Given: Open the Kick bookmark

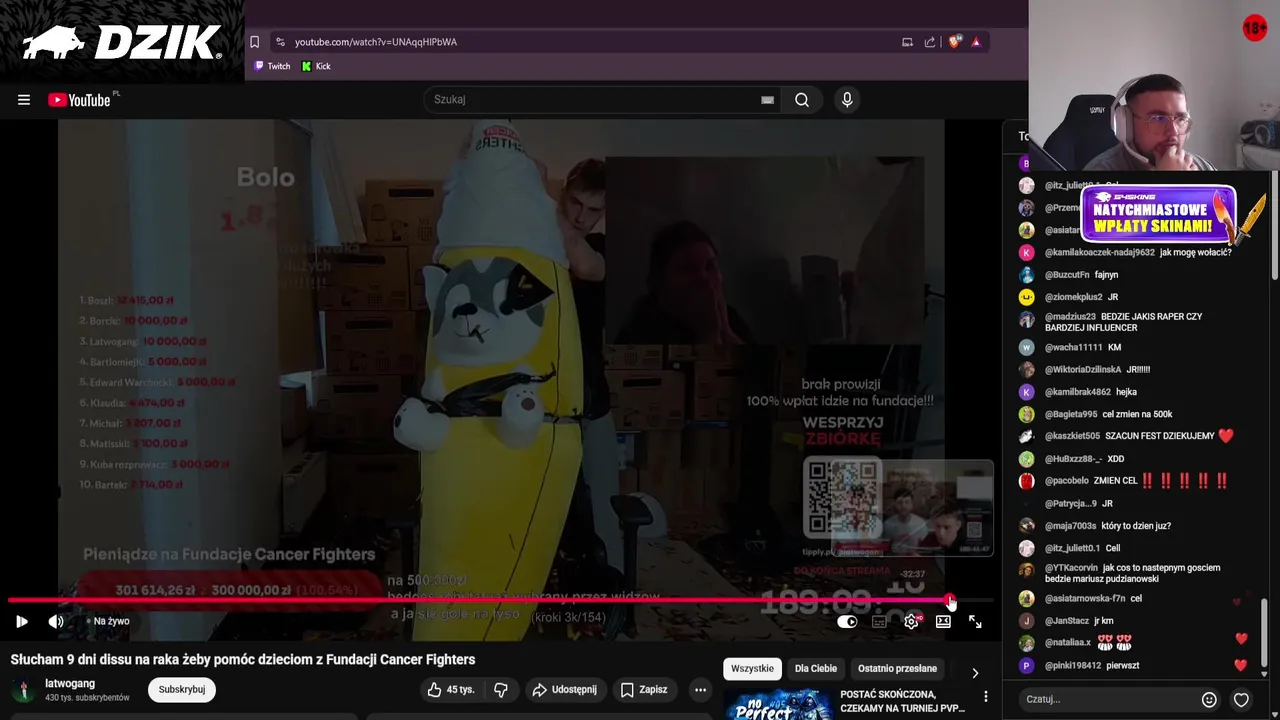Looking at the screenshot, I should [316, 66].
